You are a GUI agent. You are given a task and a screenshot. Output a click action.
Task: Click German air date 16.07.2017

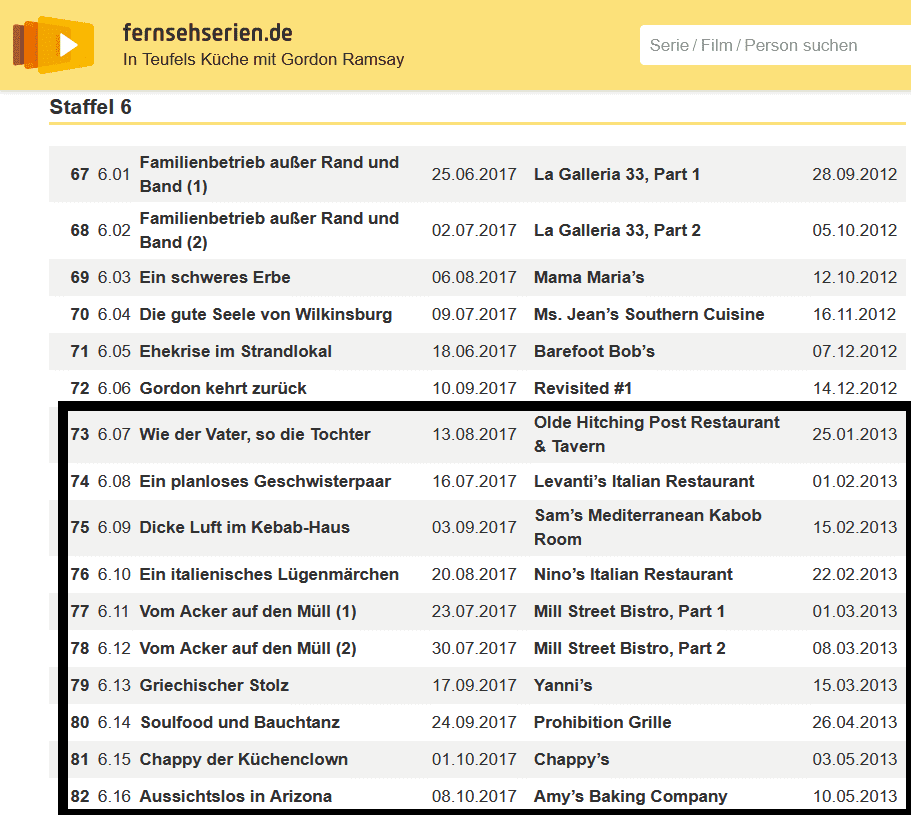(474, 481)
